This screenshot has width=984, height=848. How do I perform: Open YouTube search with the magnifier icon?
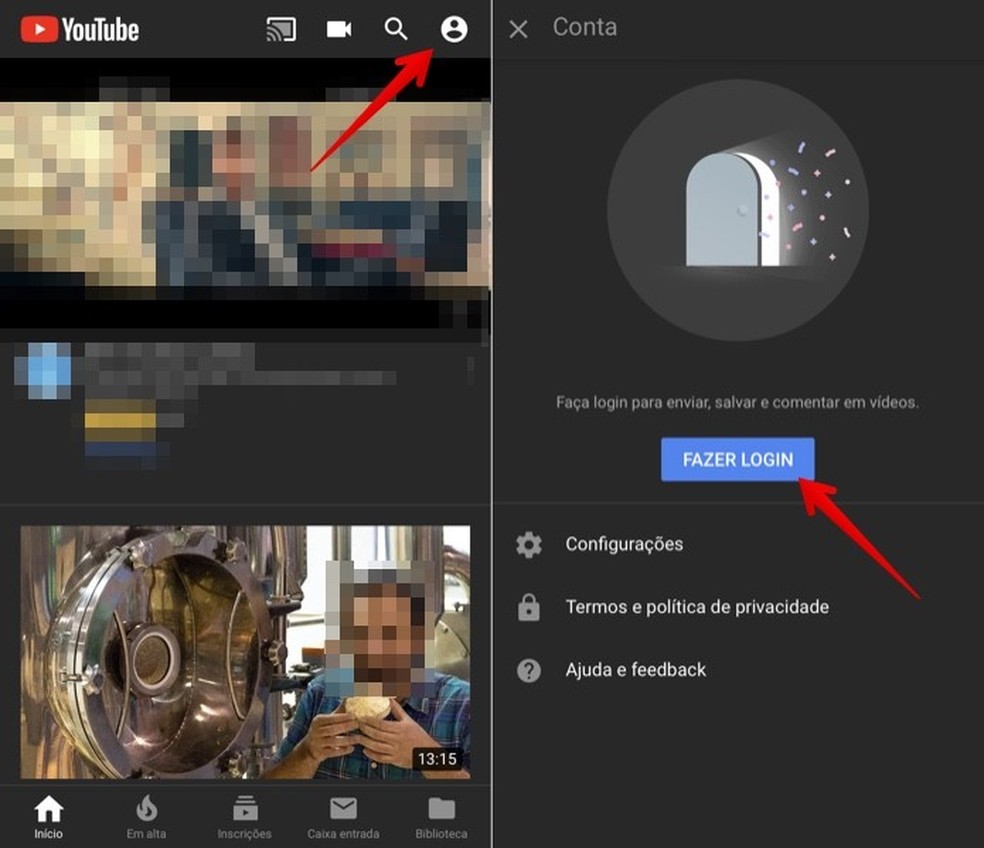(x=396, y=29)
